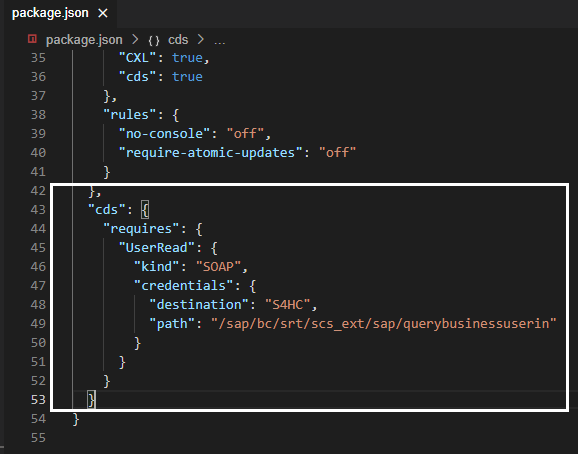
Task: Open package.json breadcrumb item
Action: click(x=84, y=39)
